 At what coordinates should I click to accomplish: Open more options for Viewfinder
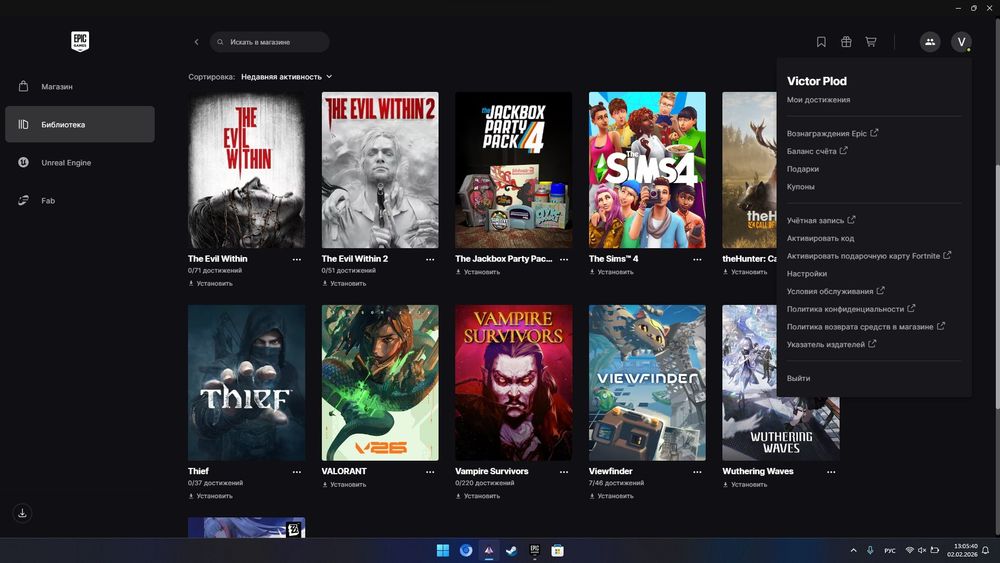click(x=698, y=472)
